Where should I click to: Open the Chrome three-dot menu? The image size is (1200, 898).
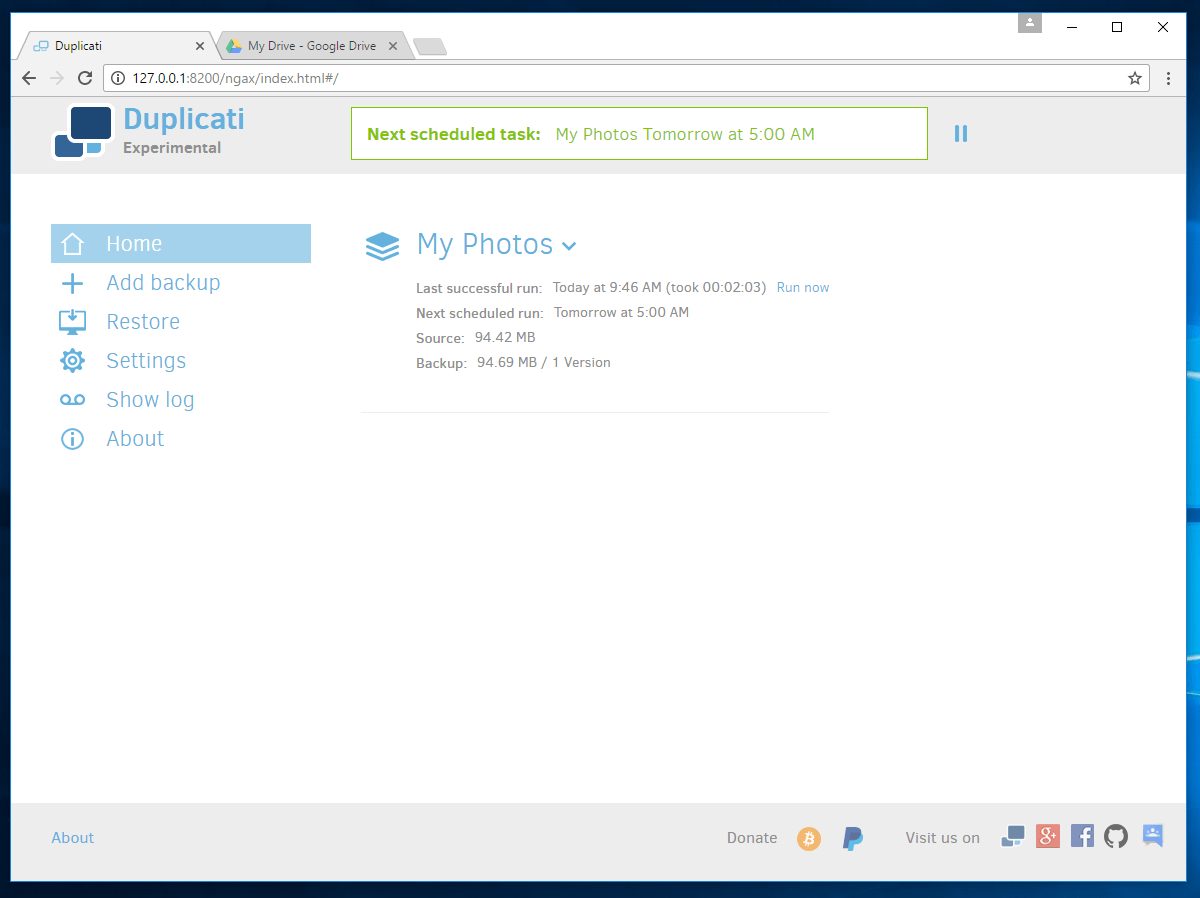coord(1168,78)
